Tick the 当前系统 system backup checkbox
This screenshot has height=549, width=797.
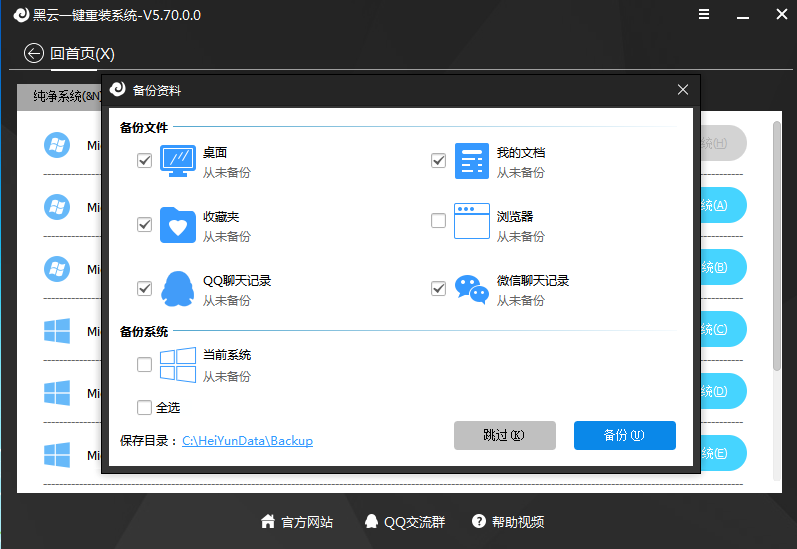tap(145, 365)
